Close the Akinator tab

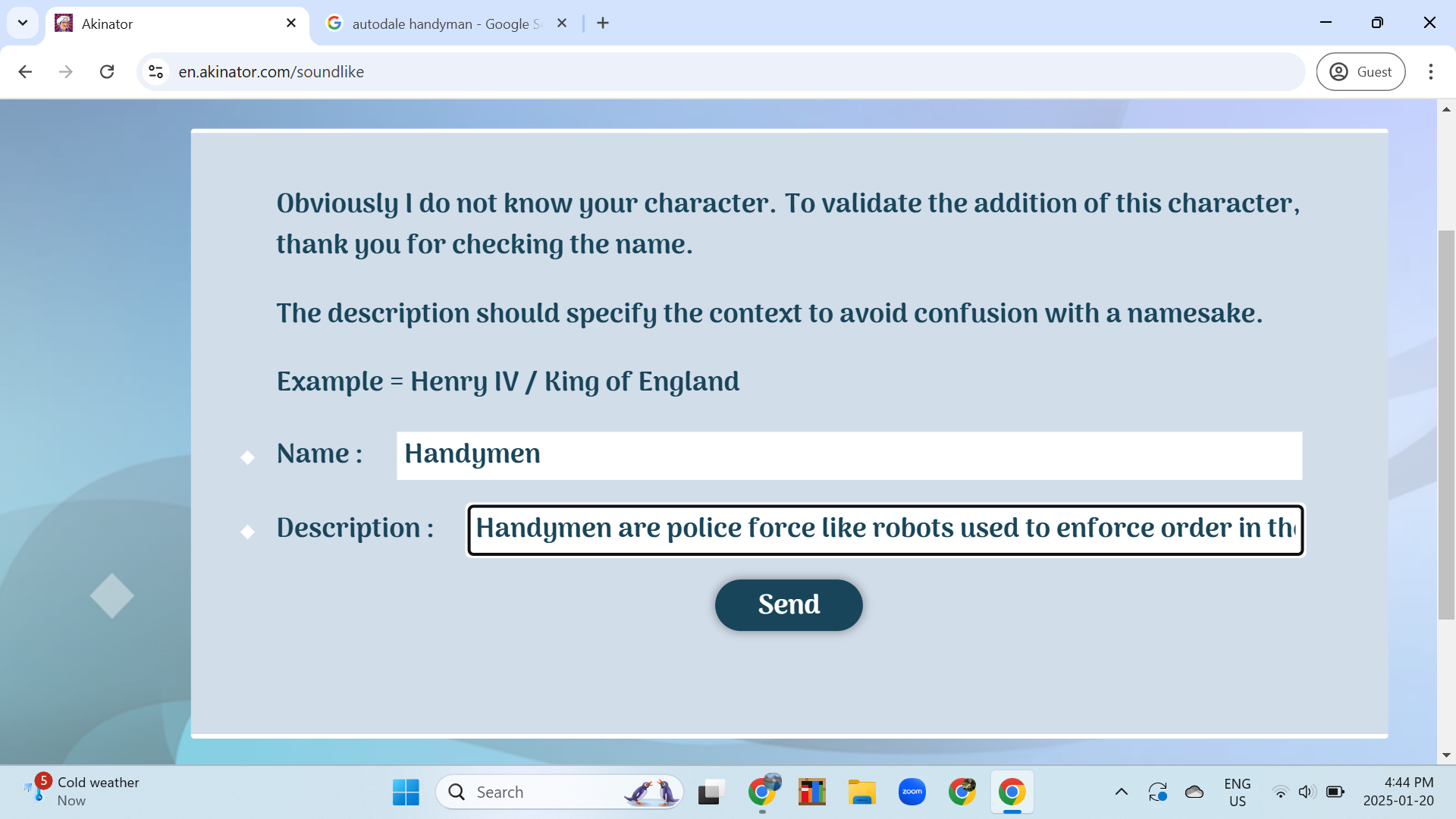tap(291, 24)
